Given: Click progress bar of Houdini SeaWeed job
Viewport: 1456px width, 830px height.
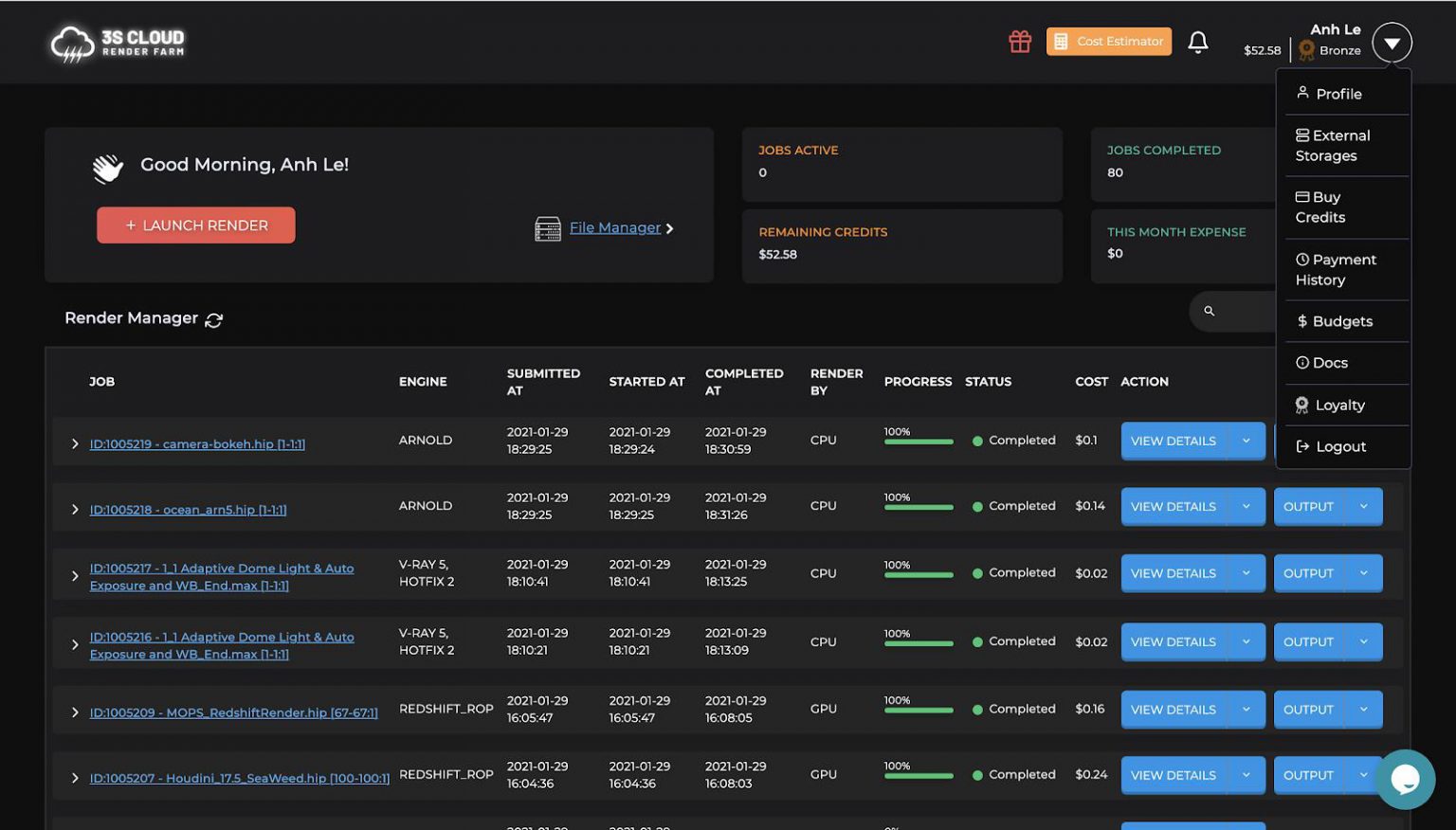Looking at the screenshot, I should tap(918, 776).
